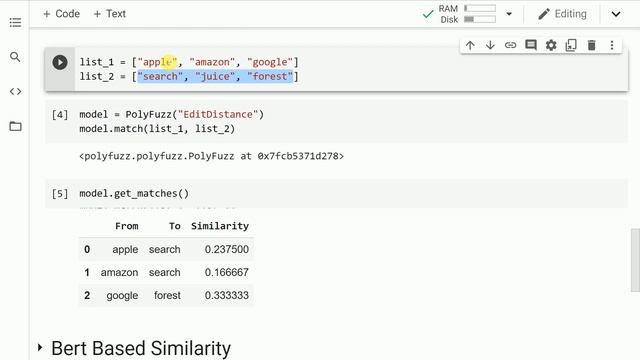
Task: Add a comment to the cell
Action: [x=531, y=45]
